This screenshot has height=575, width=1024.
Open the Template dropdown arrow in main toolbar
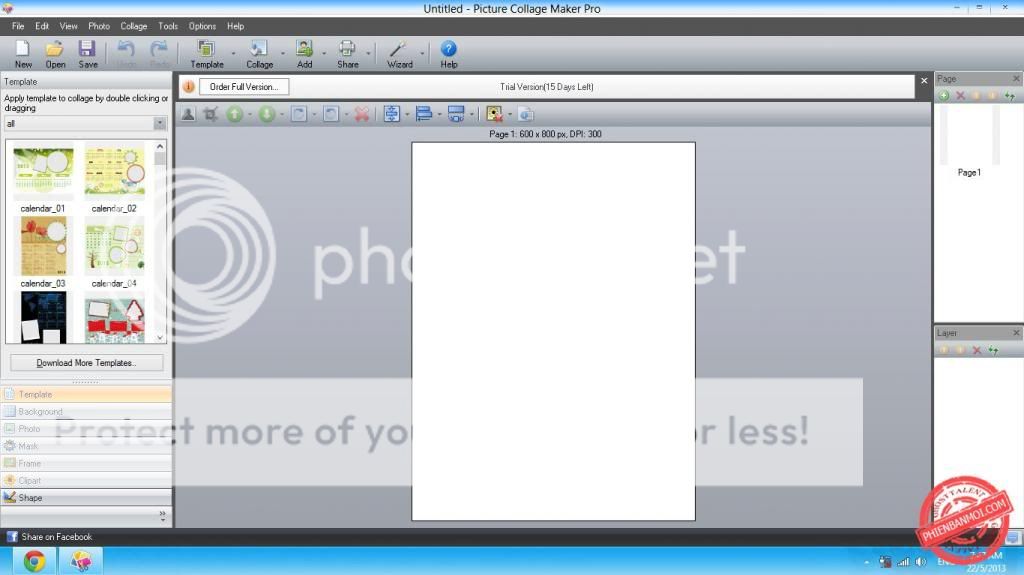[x=233, y=54]
